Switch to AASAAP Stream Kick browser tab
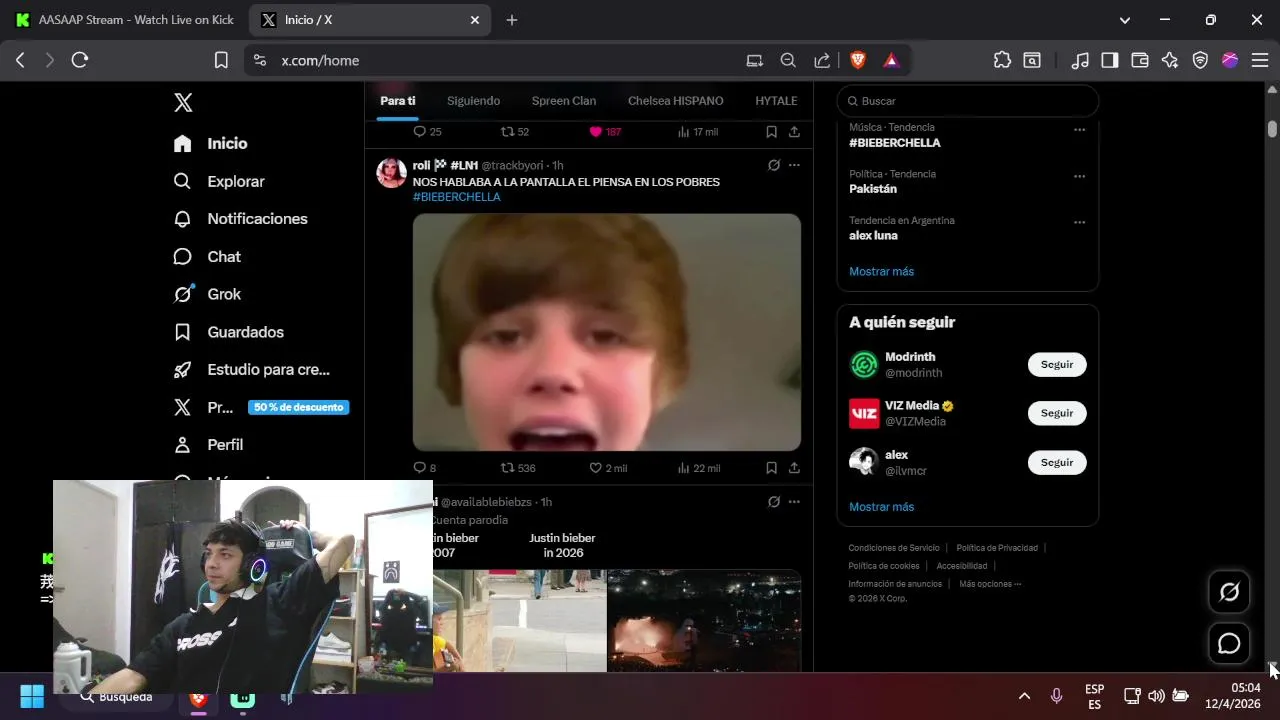Viewport: 1280px width, 720px height. click(124, 20)
